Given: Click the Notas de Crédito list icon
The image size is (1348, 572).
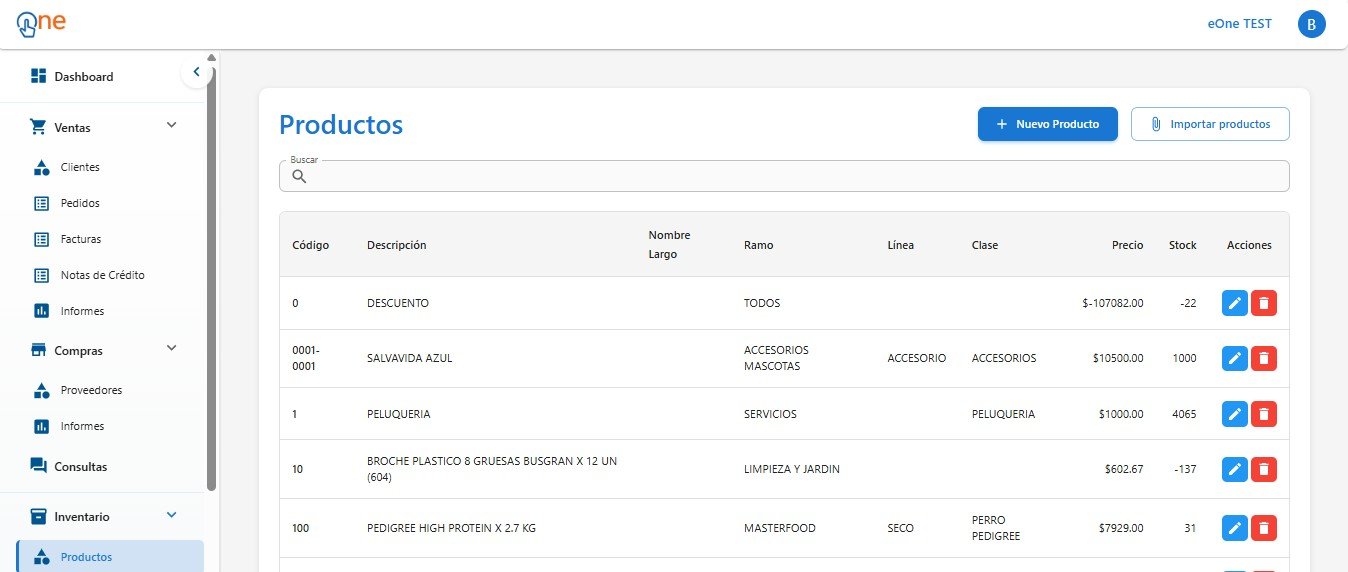Looking at the screenshot, I should (x=42, y=275).
